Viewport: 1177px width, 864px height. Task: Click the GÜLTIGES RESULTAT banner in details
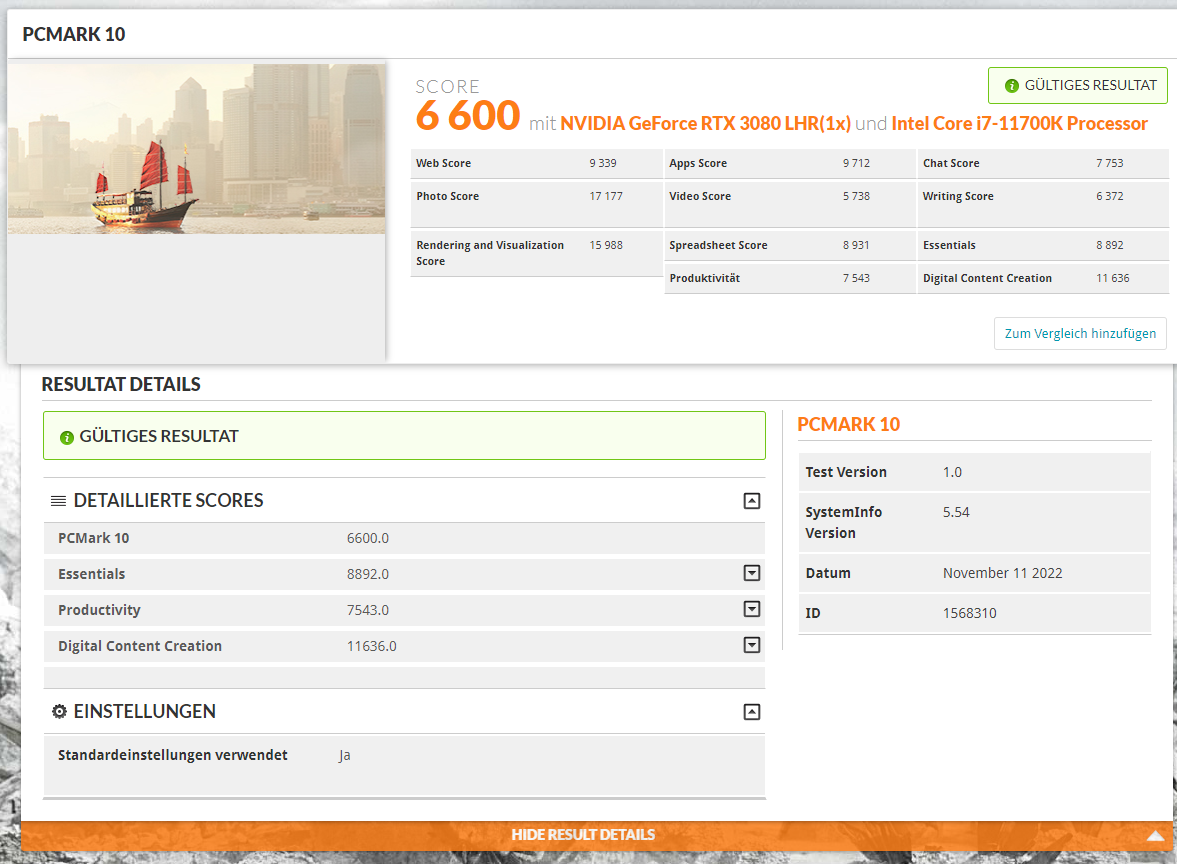point(405,435)
